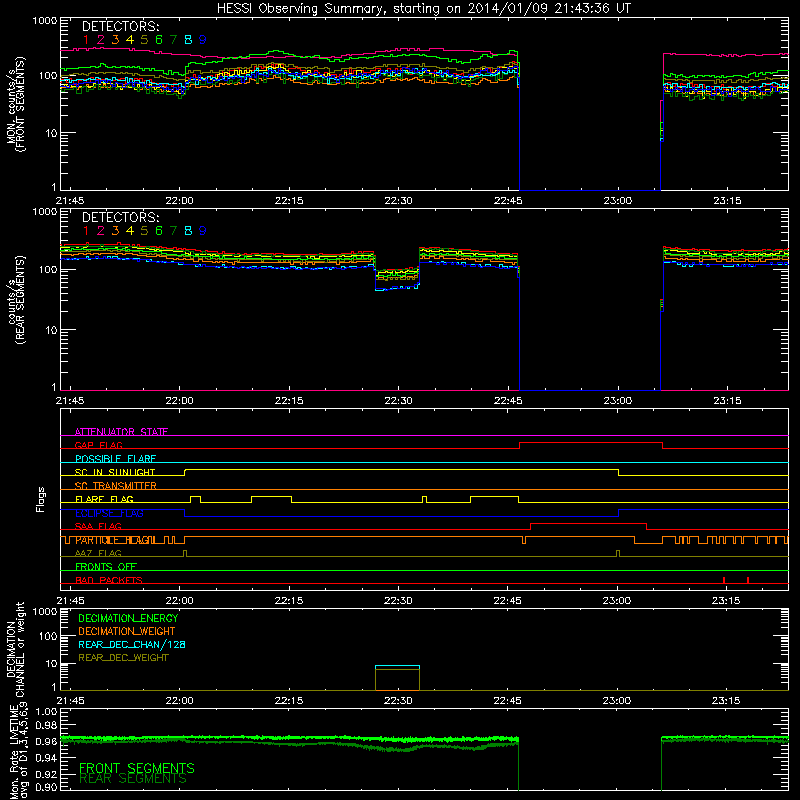This screenshot has height=800, width=800.
Task: Click the vertical Flags axis label
Action: (41, 499)
